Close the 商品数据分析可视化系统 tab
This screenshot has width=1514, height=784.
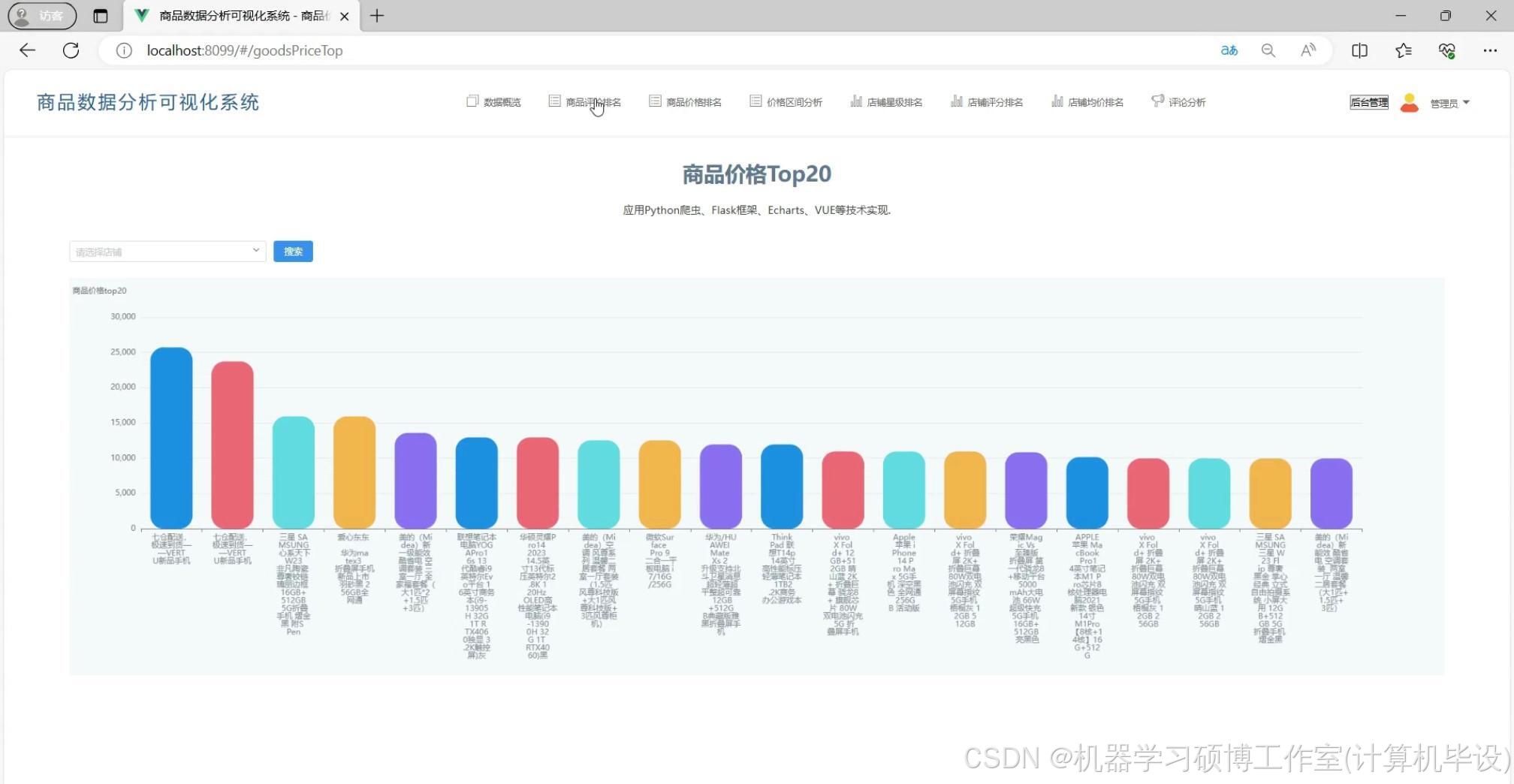click(x=344, y=16)
